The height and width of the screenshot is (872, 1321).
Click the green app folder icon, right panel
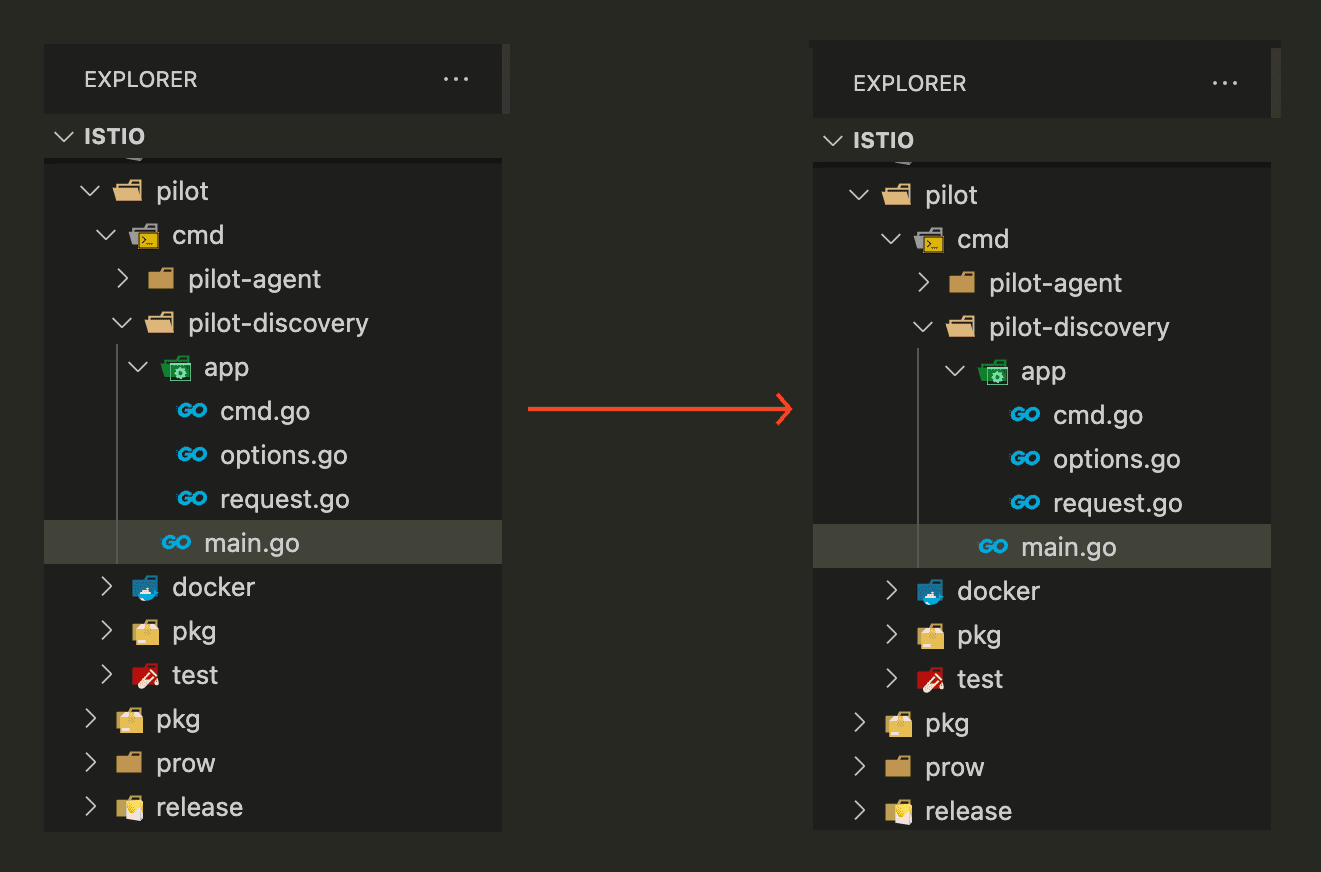pyautogui.click(x=993, y=372)
